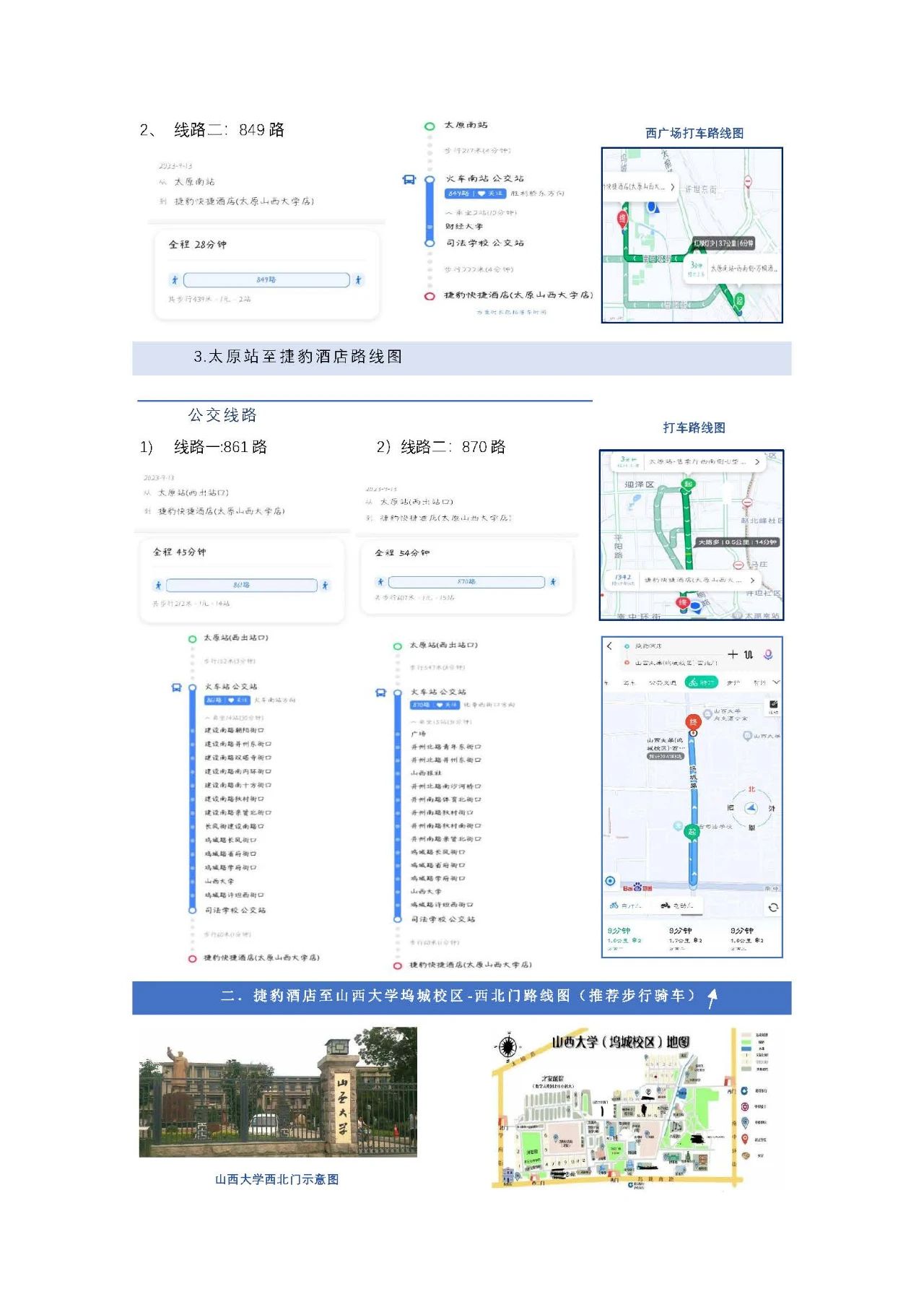Click compass rose on campus map
Screen dimensions: 924x1307
[x=507, y=1046]
